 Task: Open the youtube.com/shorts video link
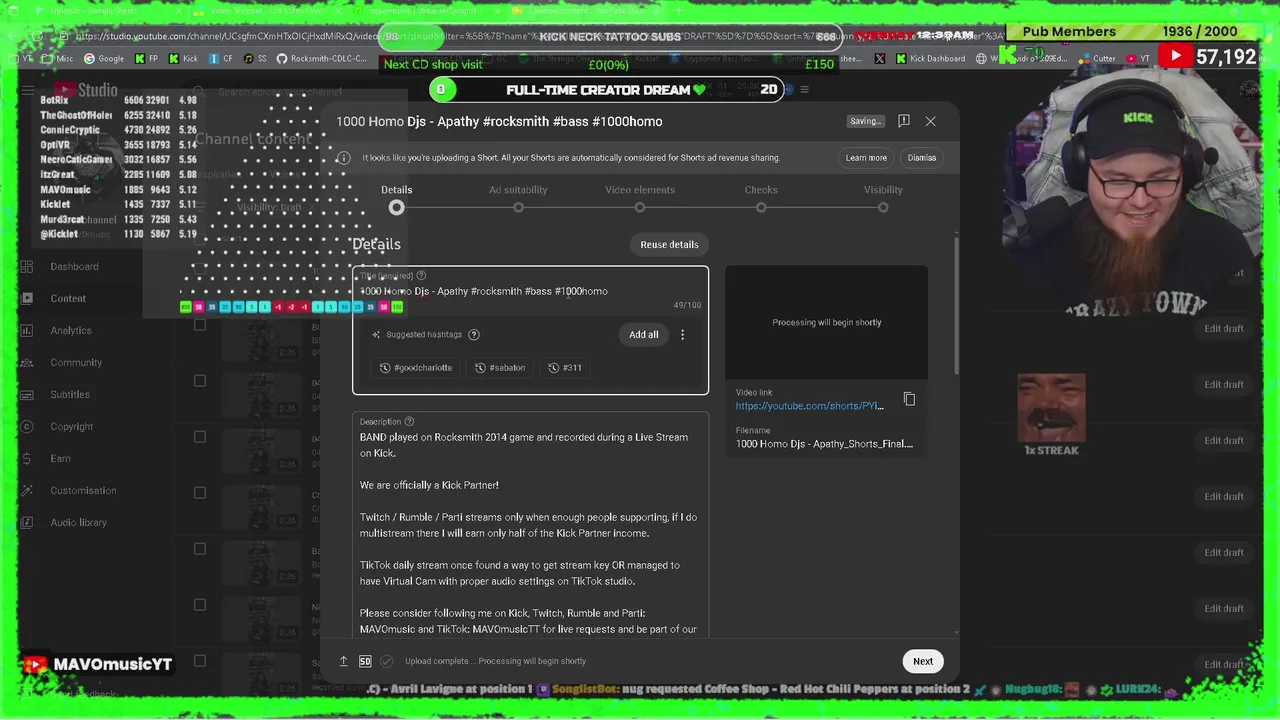810,406
